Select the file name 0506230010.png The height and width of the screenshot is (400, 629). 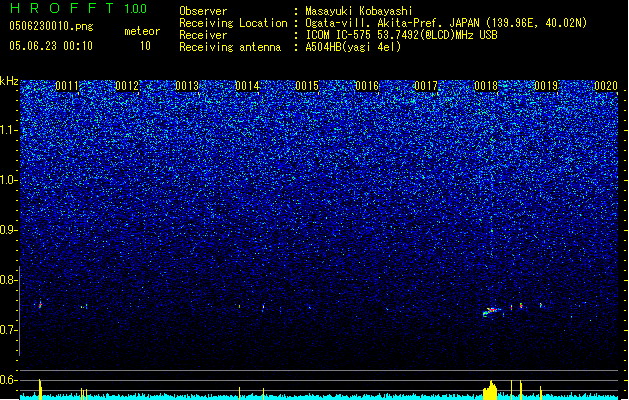[x=51, y=26]
